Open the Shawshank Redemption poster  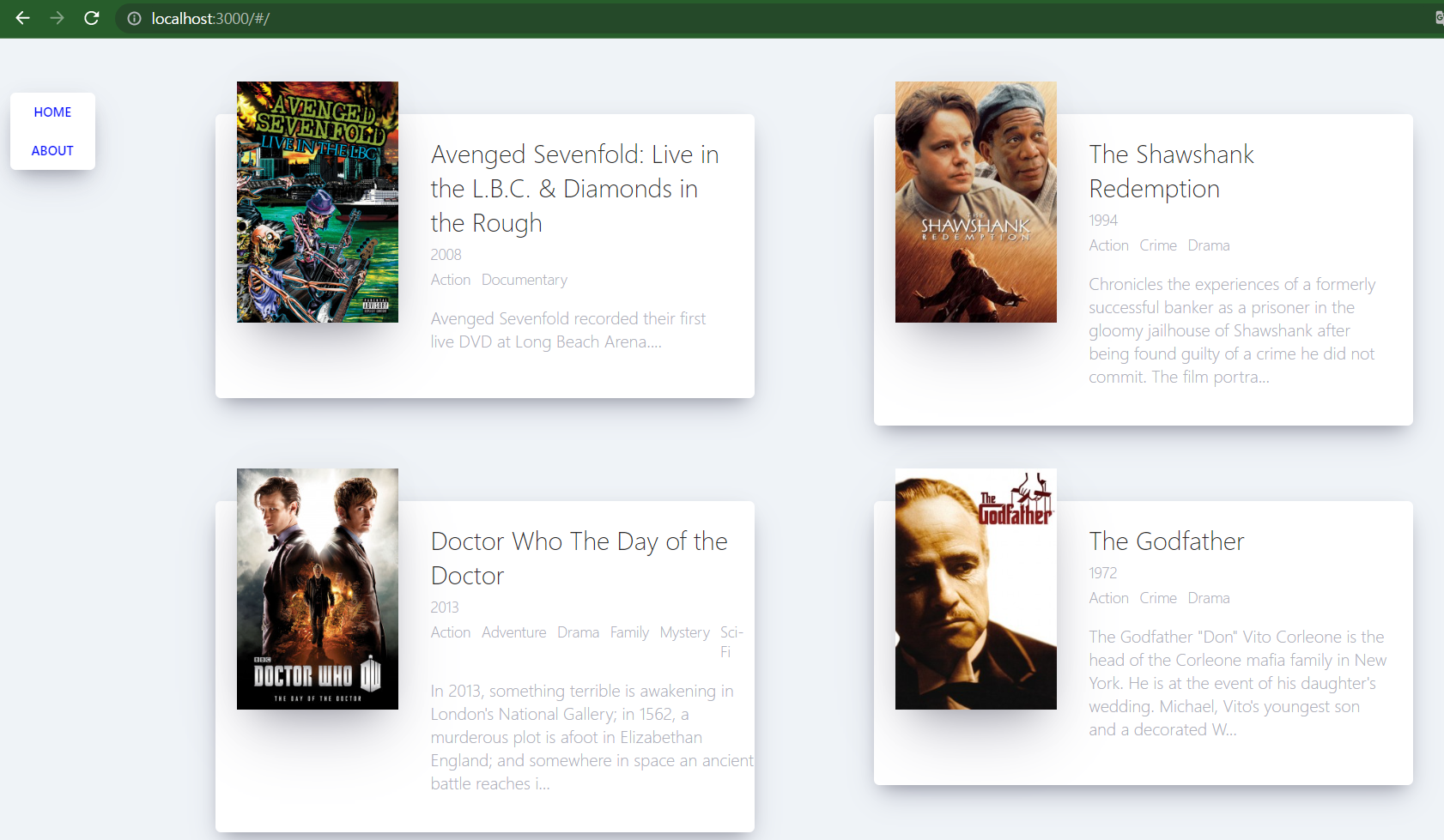[x=976, y=202]
